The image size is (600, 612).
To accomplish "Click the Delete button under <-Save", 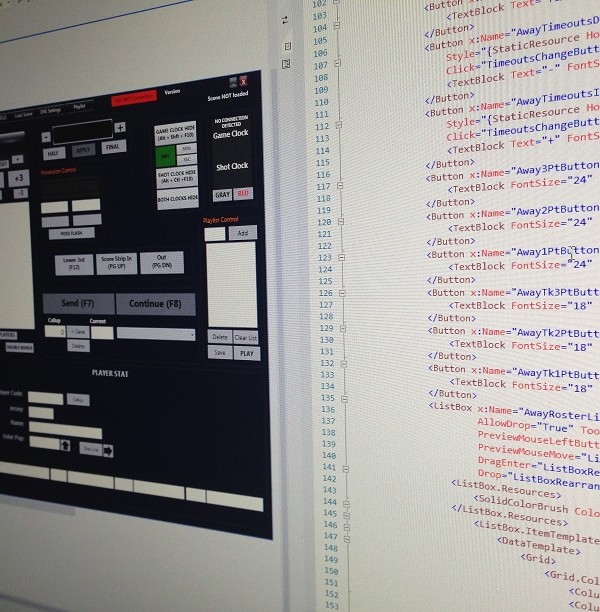I will pos(78,346).
